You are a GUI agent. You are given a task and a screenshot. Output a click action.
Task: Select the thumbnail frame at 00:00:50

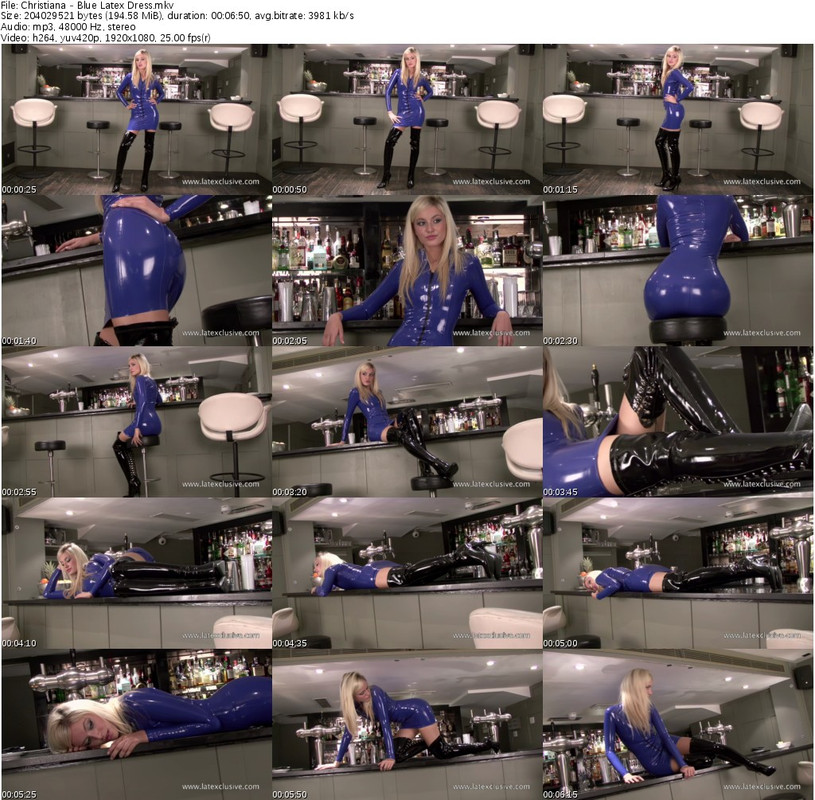(x=408, y=120)
